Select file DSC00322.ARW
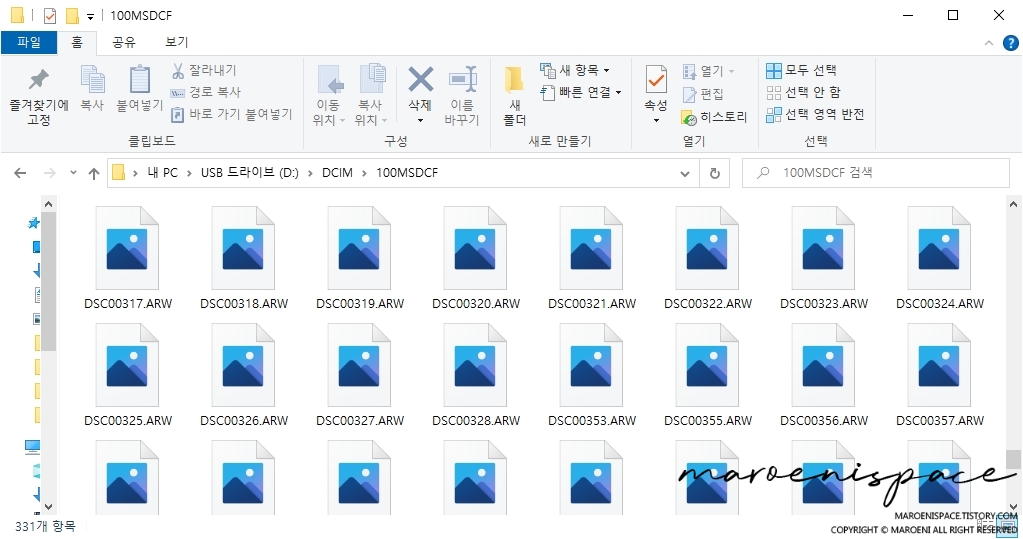 pyautogui.click(x=708, y=258)
